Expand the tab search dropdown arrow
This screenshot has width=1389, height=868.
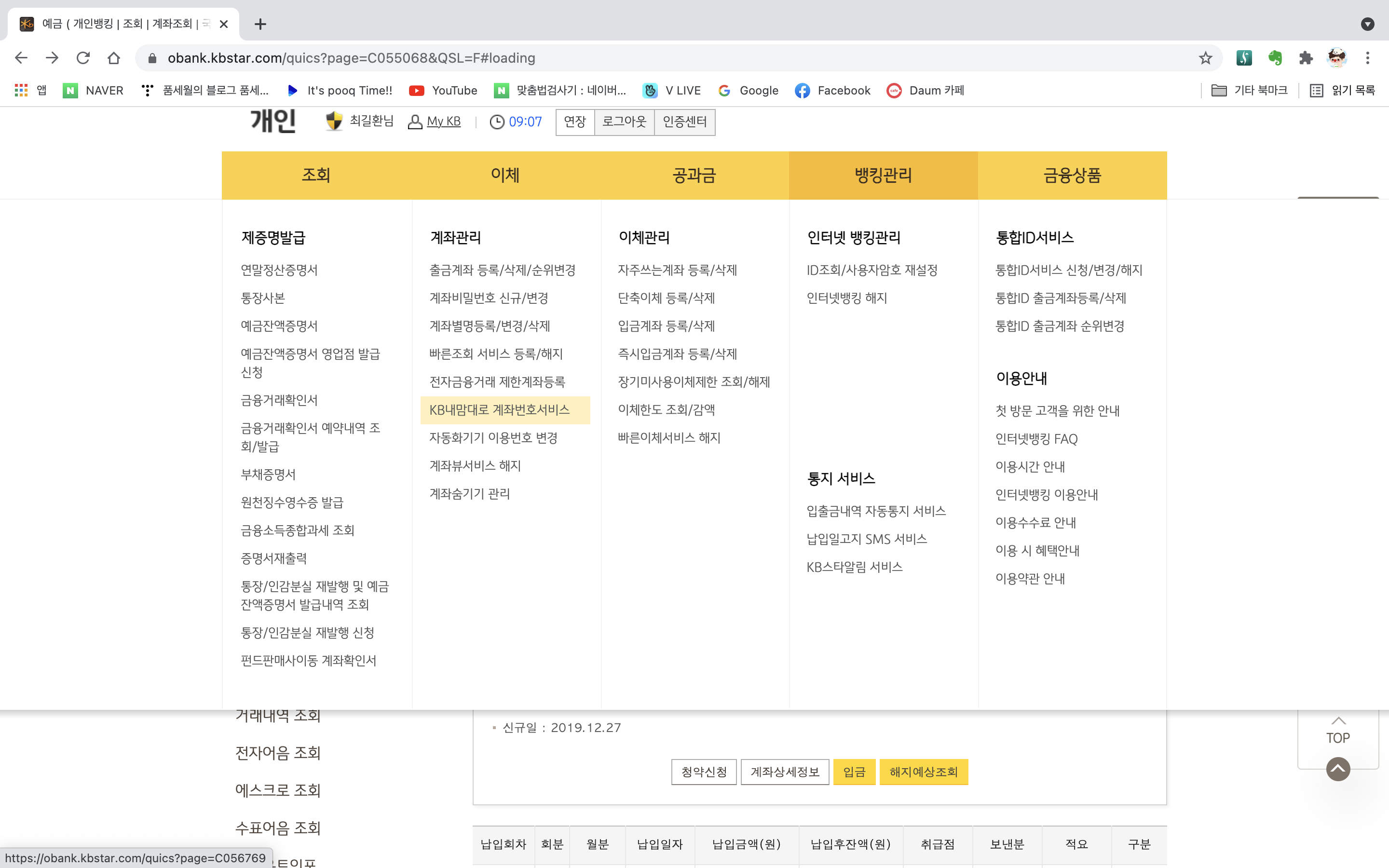1367,24
